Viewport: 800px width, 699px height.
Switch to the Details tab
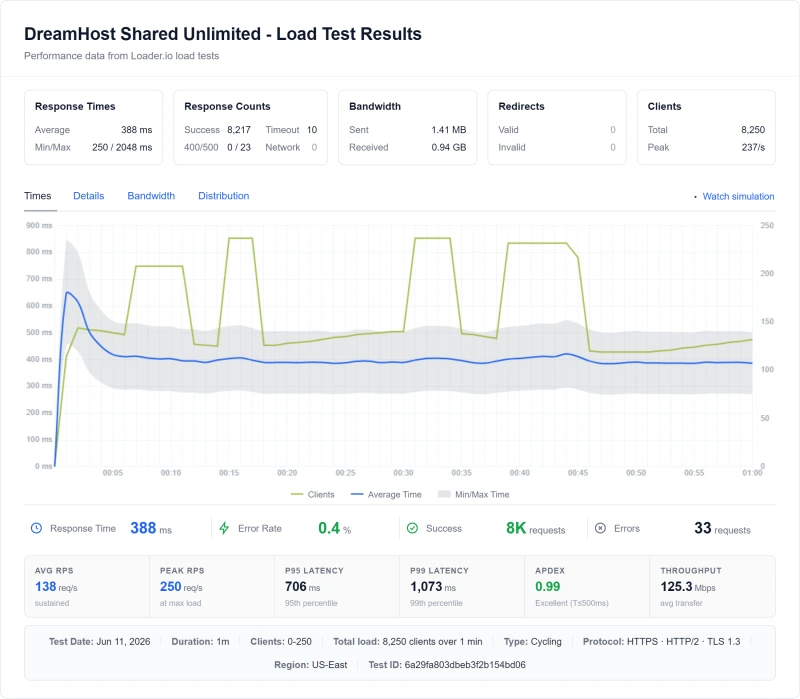coord(89,196)
